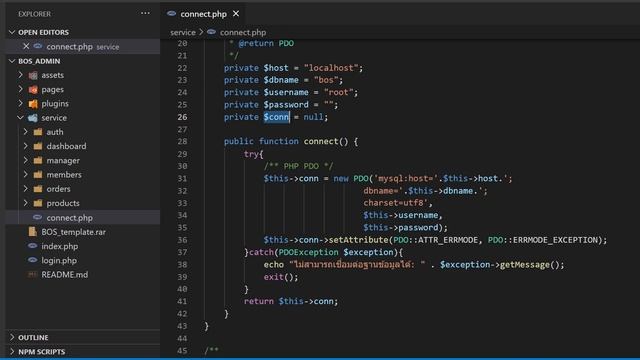
Task: Click ERRMODE_EXCEPTION constant on line 36
Action: [555, 240]
